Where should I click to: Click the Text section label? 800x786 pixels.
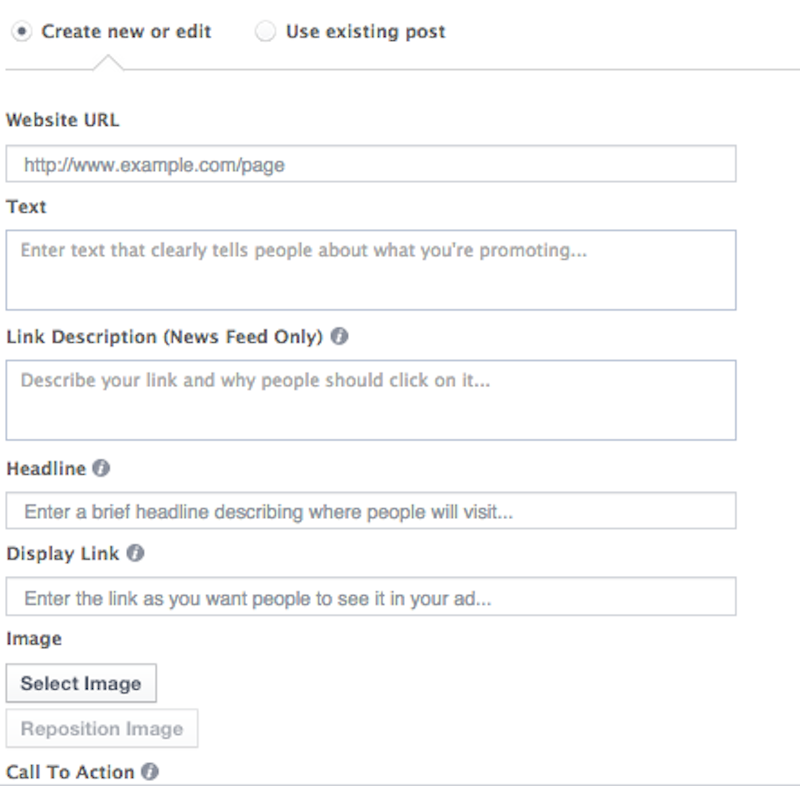coord(25,207)
